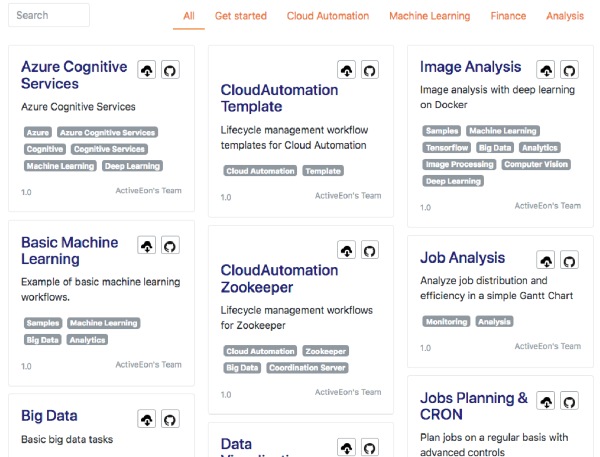This screenshot has width=600, height=457.
Task: Click Samples tag on Image Analysis card
Action: (442, 131)
